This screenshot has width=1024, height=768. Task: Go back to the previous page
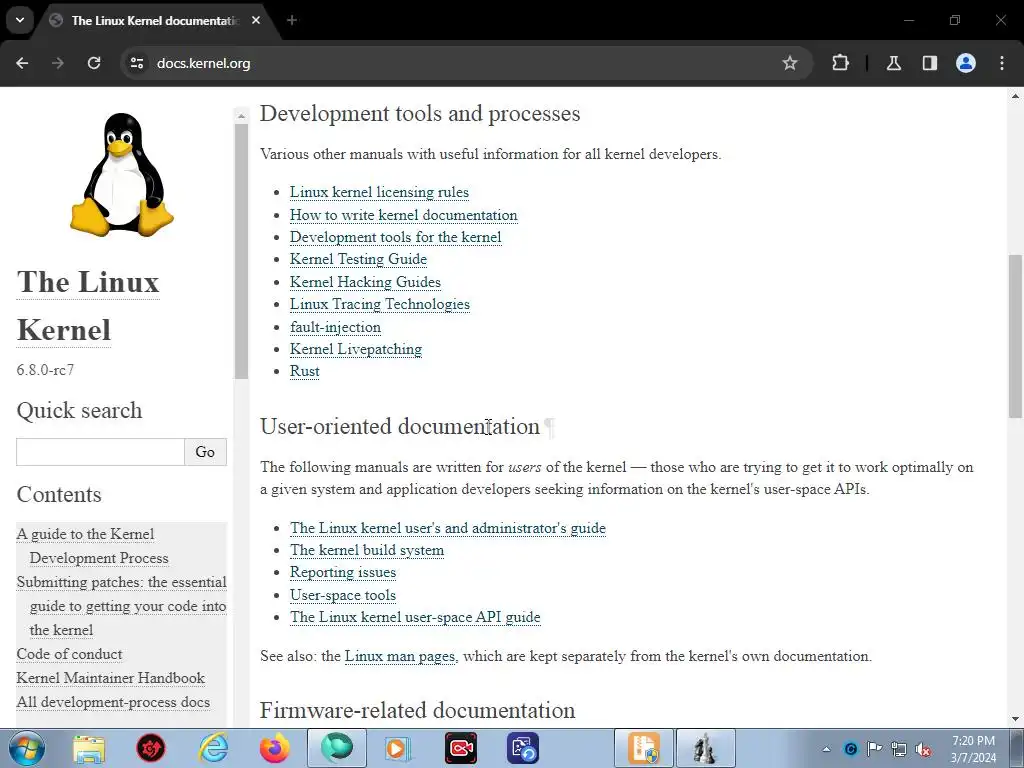[22, 63]
